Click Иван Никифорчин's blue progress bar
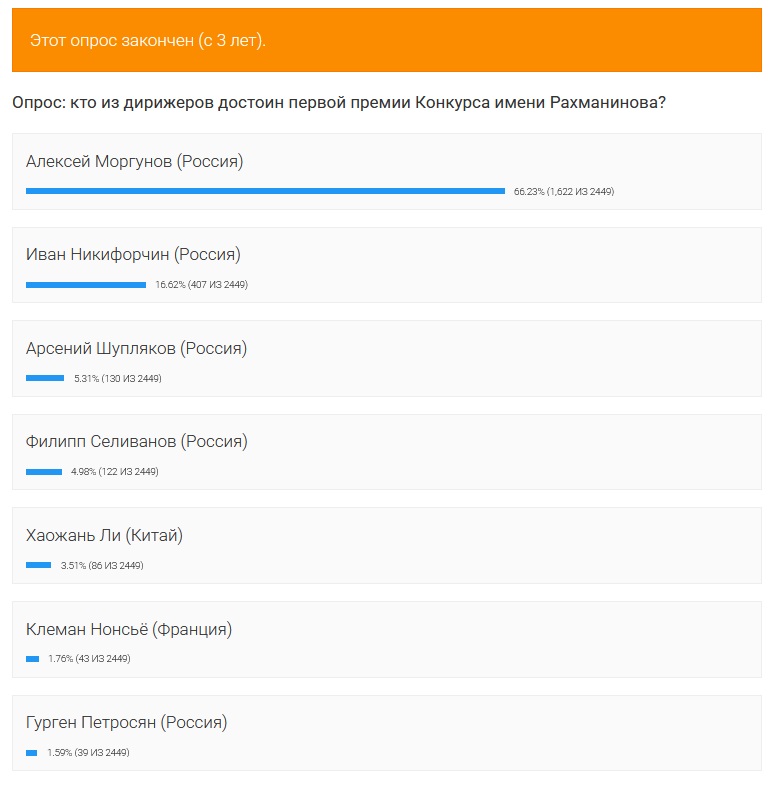Image resolution: width=770 pixels, height=806 pixels. [x=86, y=285]
